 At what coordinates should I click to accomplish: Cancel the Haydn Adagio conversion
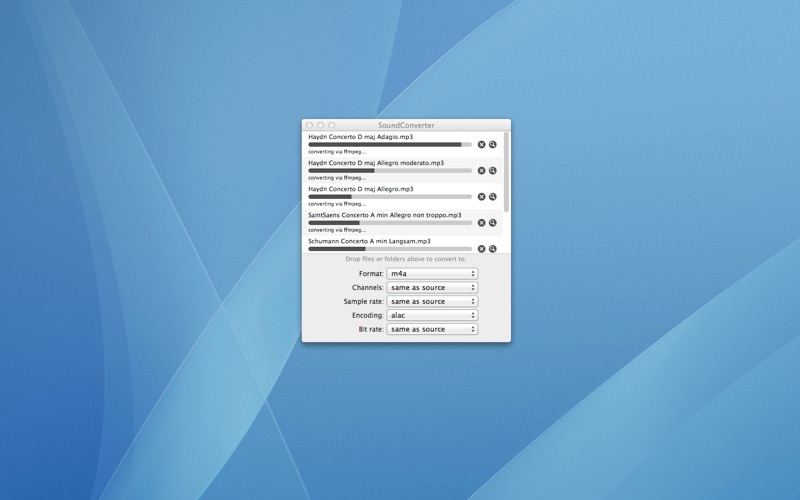[481, 145]
